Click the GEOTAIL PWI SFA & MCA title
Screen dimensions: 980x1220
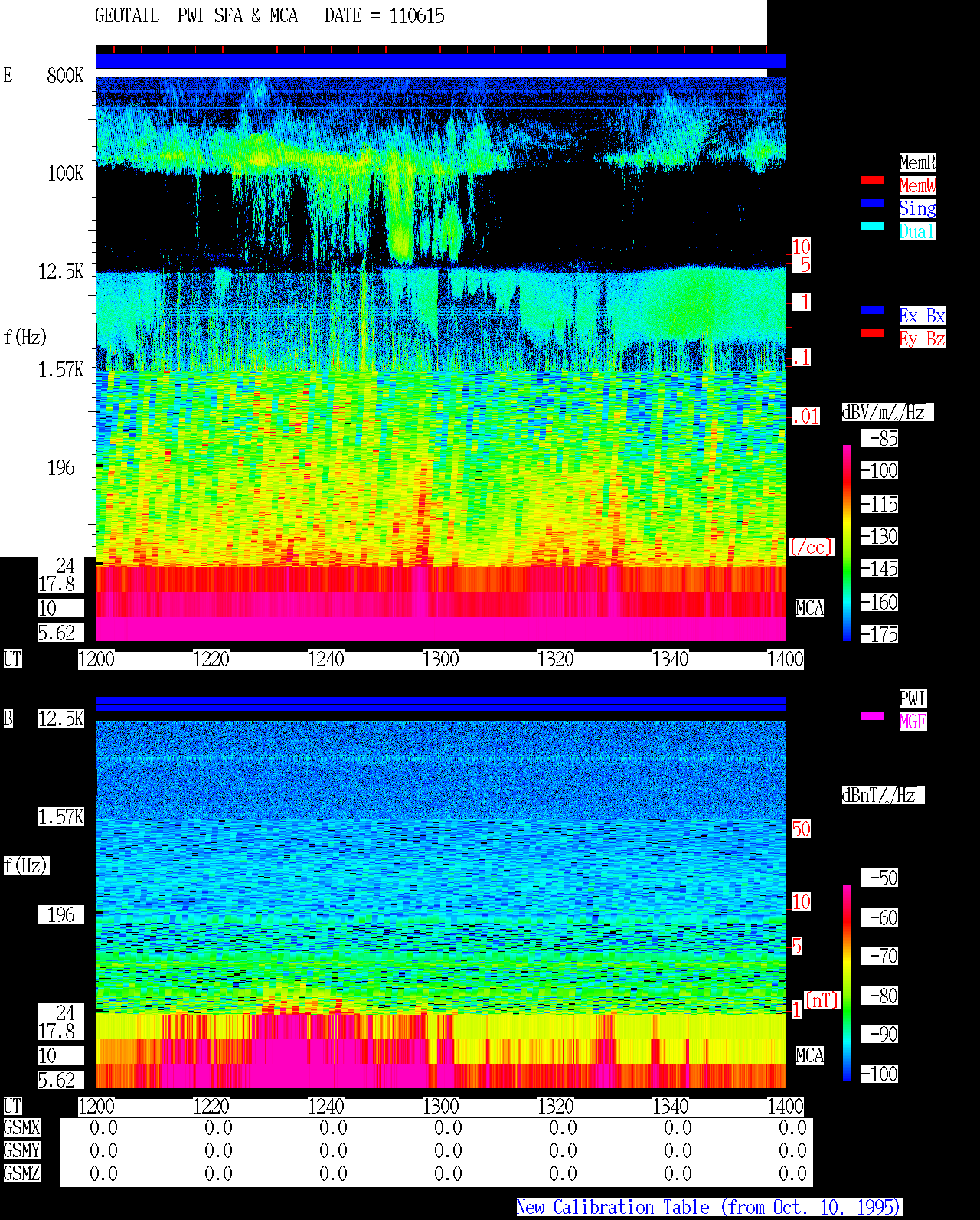tap(196, 16)
